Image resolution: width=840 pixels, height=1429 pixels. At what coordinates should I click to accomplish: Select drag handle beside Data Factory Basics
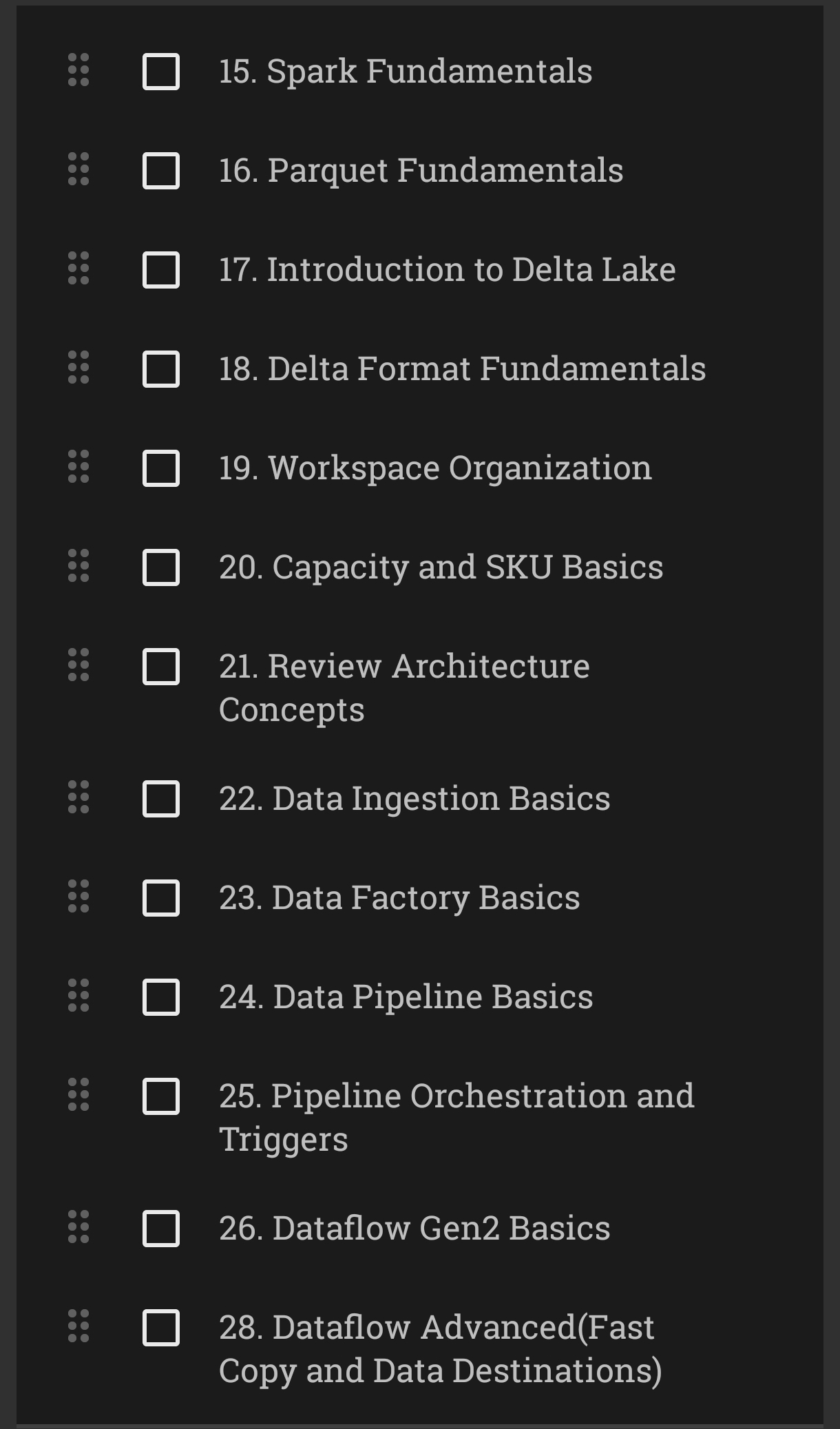[78, 897]
